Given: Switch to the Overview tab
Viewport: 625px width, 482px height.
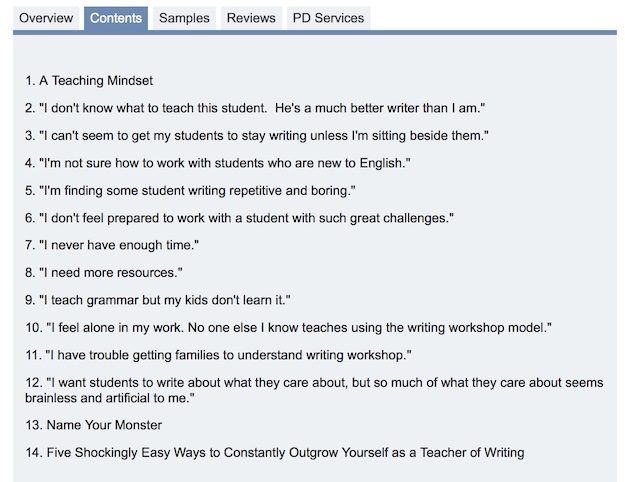Looking at the screenshot, I should pyautogui.click(x=46, y=18).
